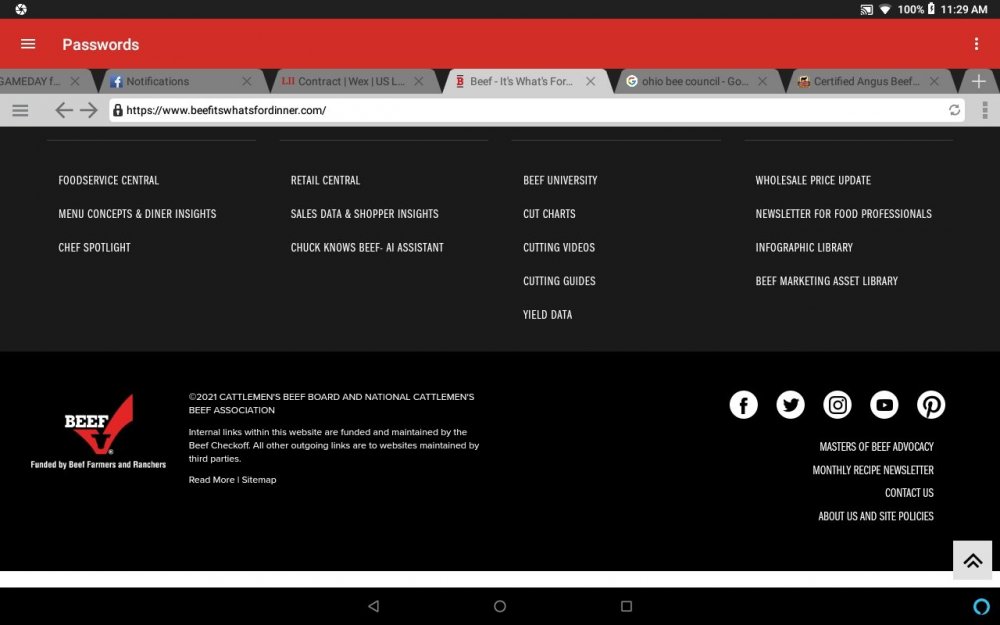This screenshot has width=1000, height=625.
Task: Open the YouTube social icon in footer
Action: point(884,405)
